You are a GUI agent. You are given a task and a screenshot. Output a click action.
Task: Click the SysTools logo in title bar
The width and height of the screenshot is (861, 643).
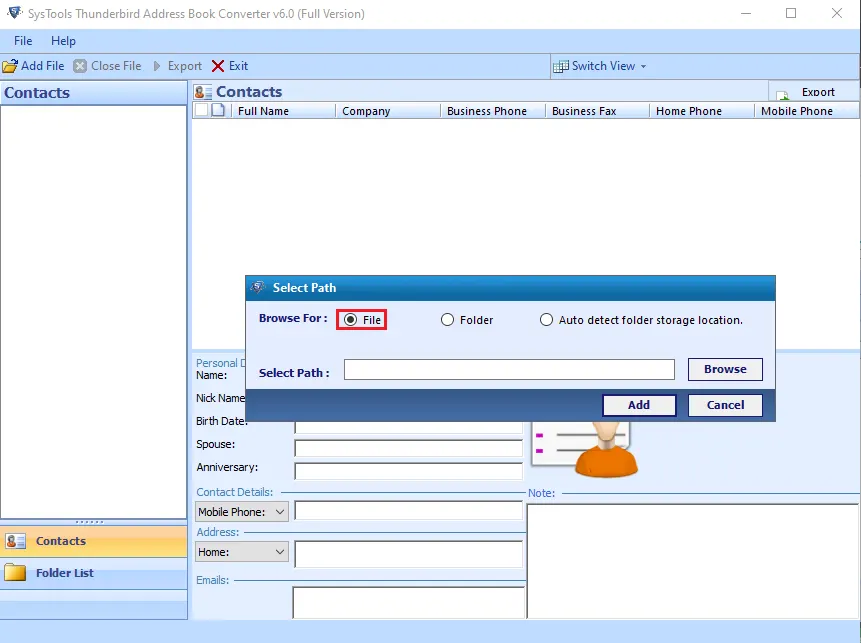tap(14, 13)
